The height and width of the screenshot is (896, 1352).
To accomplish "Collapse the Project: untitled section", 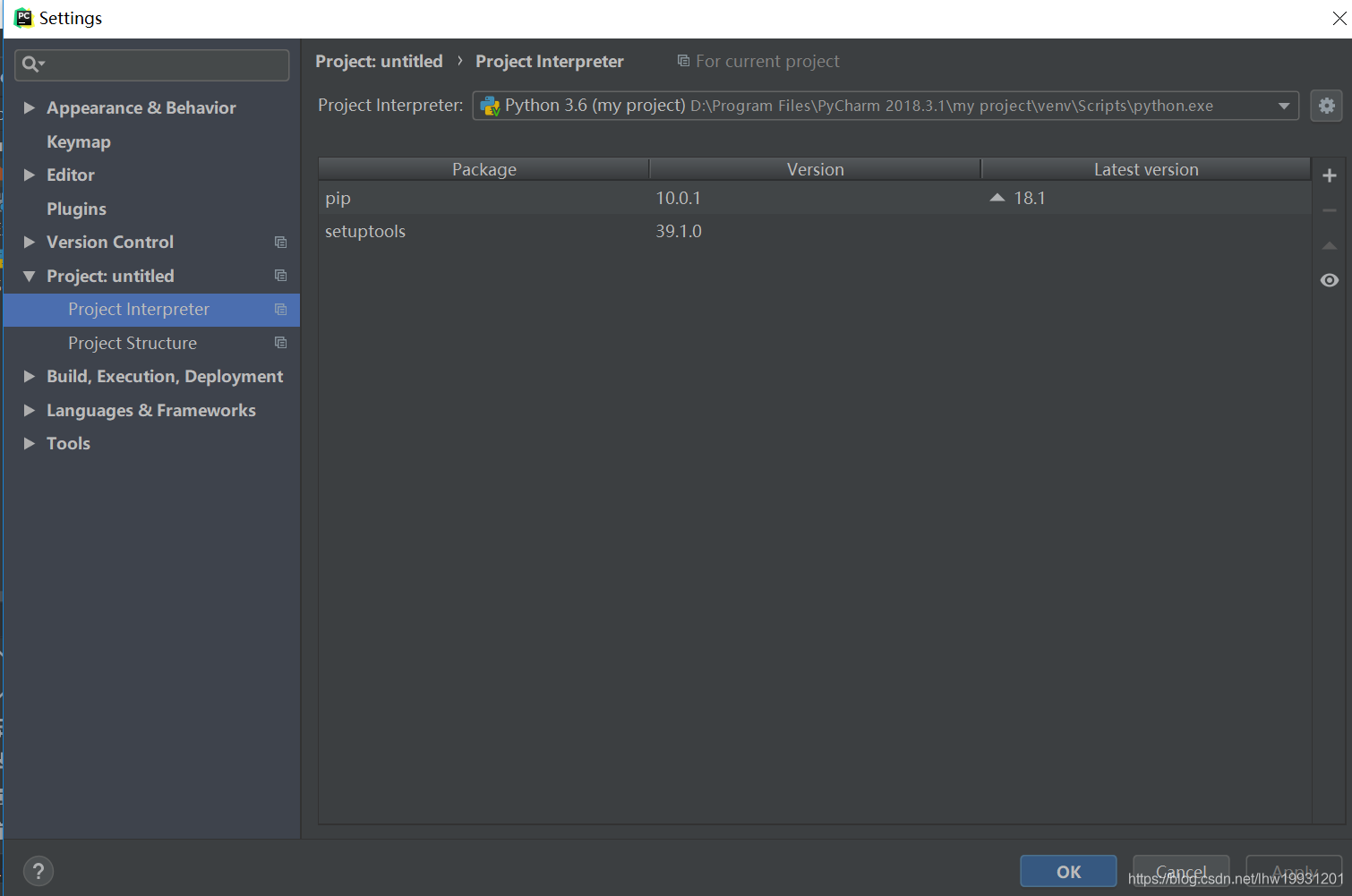I will (x=30, y=276).
